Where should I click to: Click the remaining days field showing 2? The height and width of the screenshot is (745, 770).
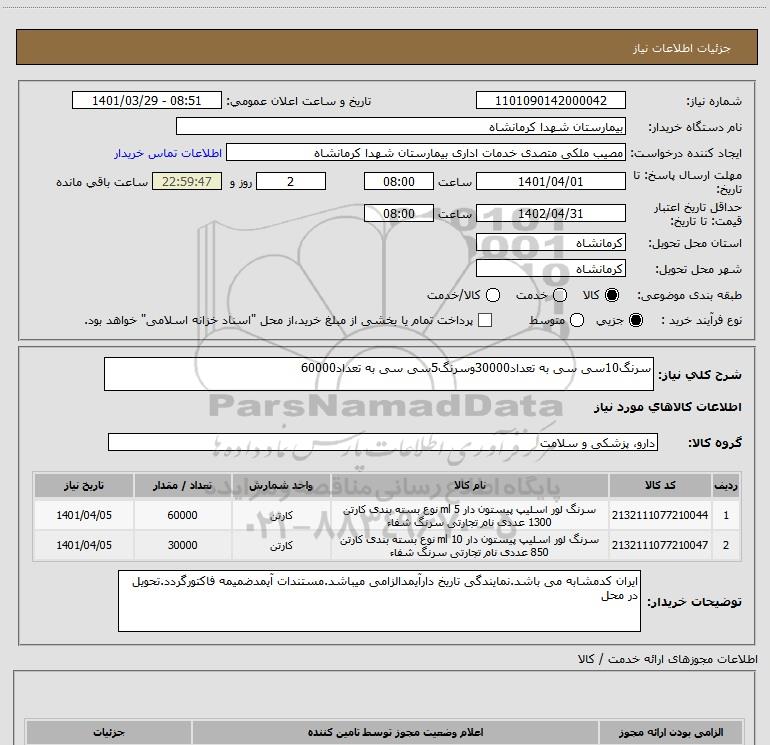(291, 181)
